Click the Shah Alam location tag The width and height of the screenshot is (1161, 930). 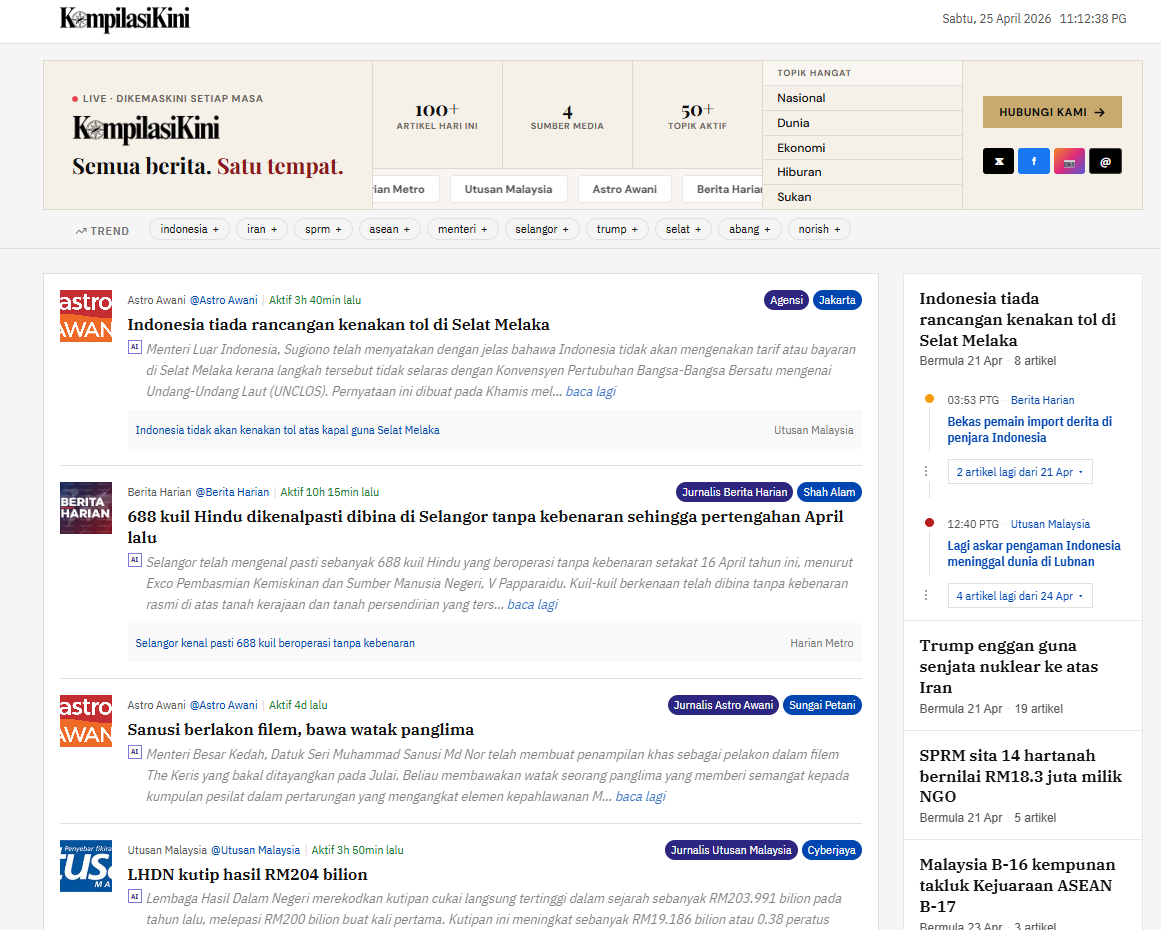[829, 492]
